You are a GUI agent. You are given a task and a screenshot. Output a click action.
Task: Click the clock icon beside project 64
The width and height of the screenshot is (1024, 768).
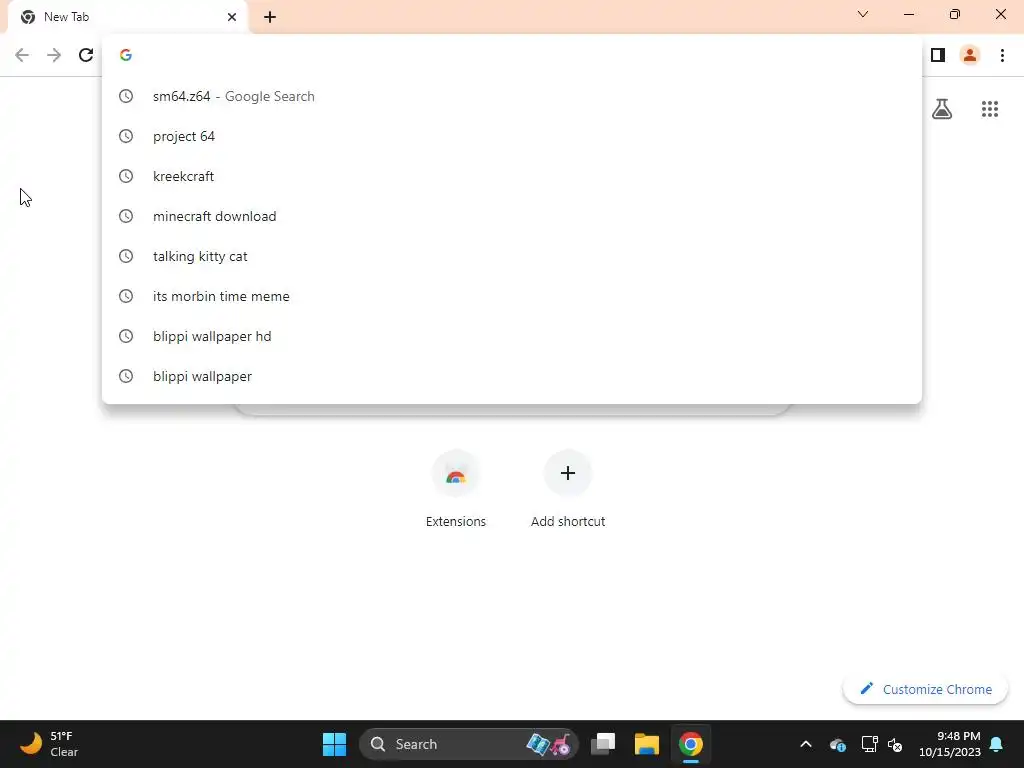pyautogui.click(x=126, y=136)
